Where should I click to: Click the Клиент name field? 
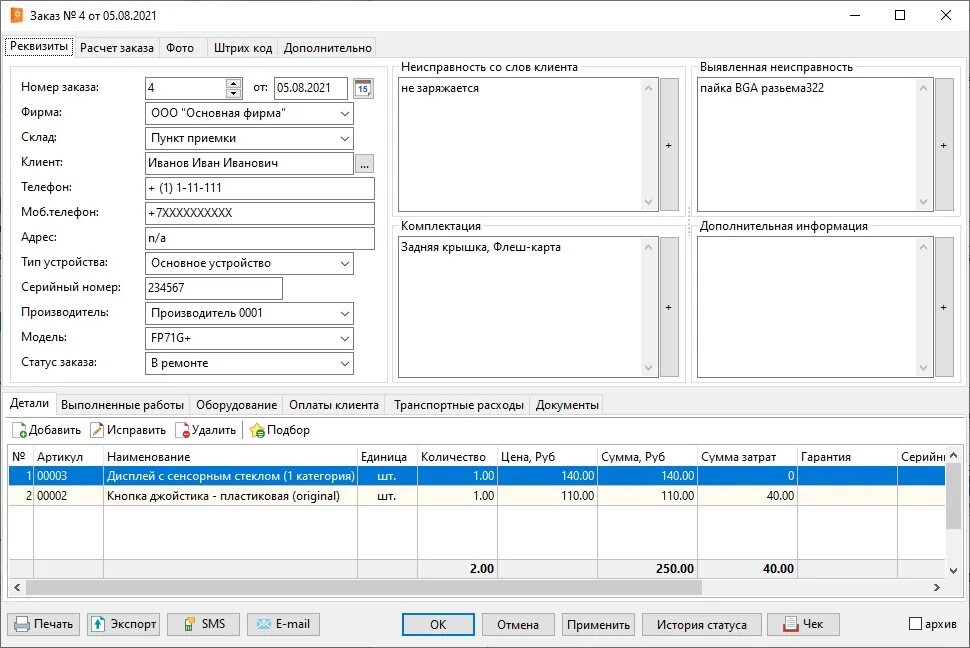tap(249, 163)
